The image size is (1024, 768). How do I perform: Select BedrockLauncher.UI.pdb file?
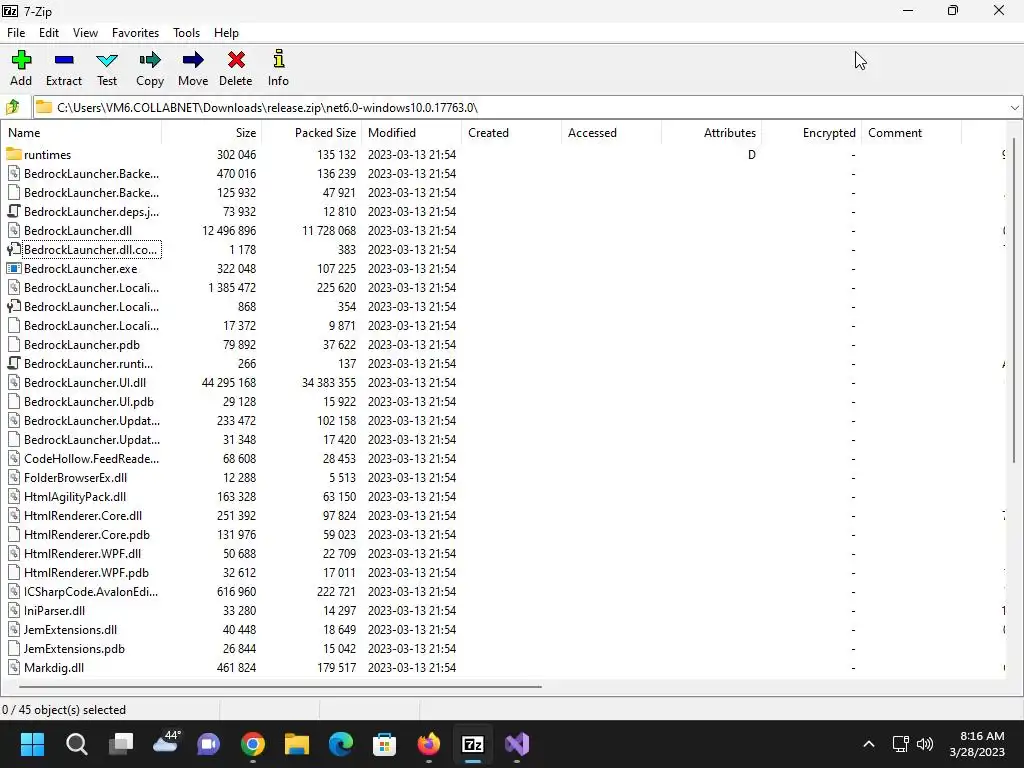pyautogui.click(x=89, y=402)
